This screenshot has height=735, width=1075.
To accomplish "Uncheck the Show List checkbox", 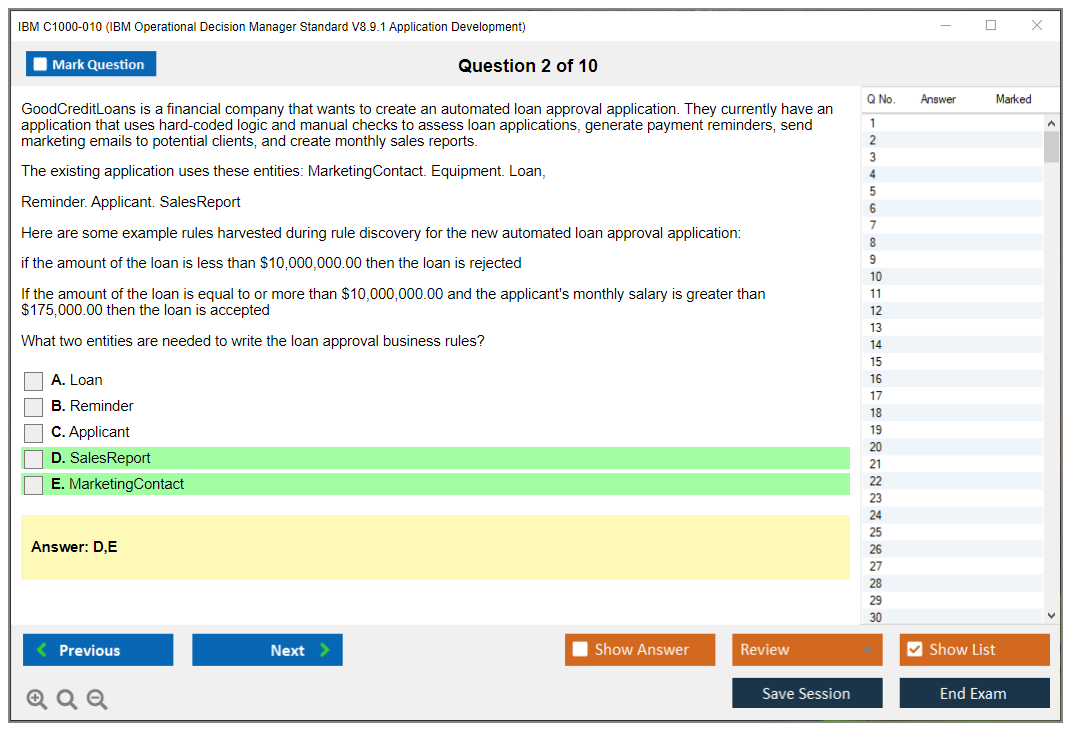I will tap(914, 650).
